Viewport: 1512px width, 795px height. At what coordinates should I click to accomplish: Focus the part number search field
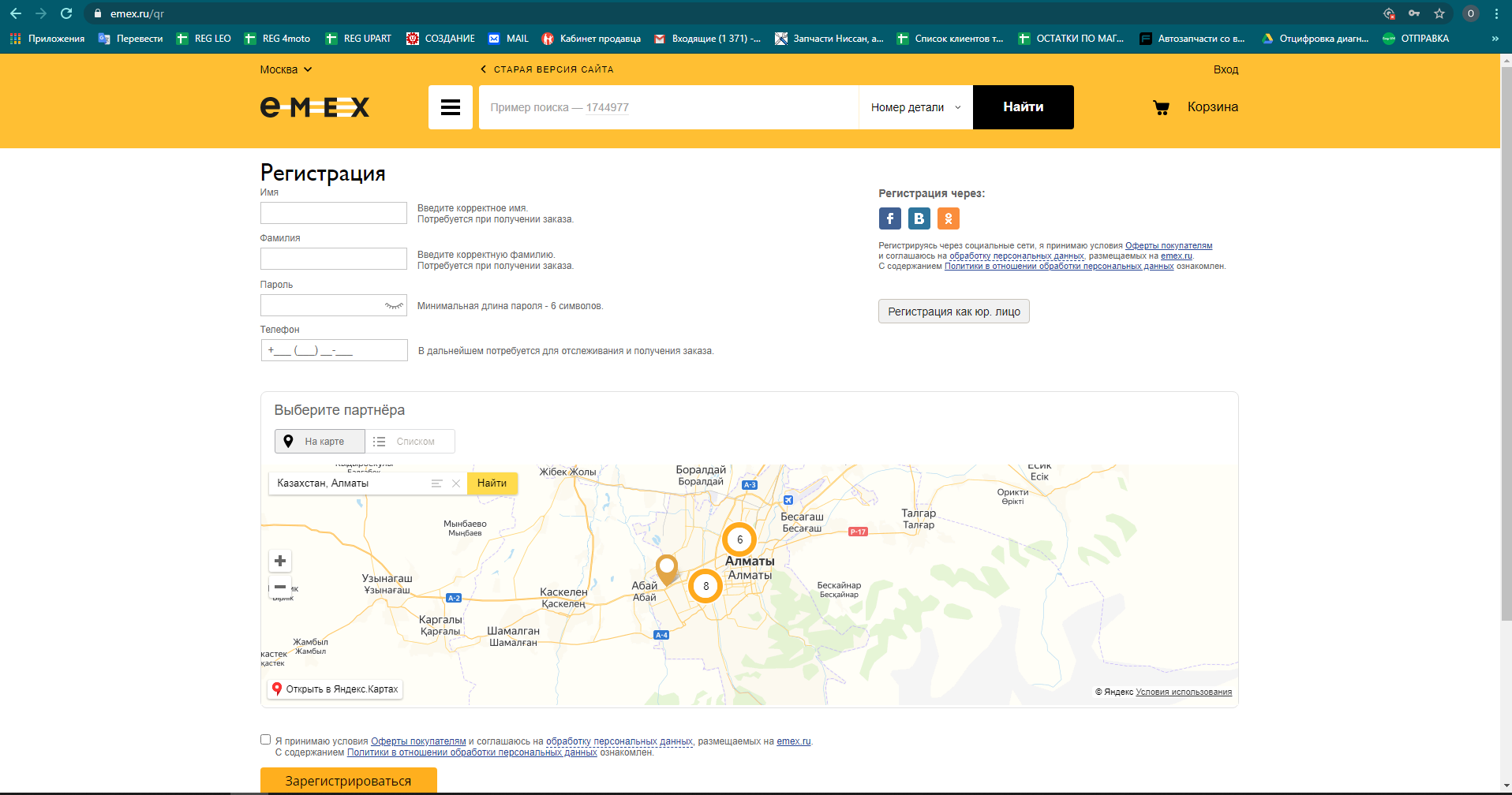point(668,107)
